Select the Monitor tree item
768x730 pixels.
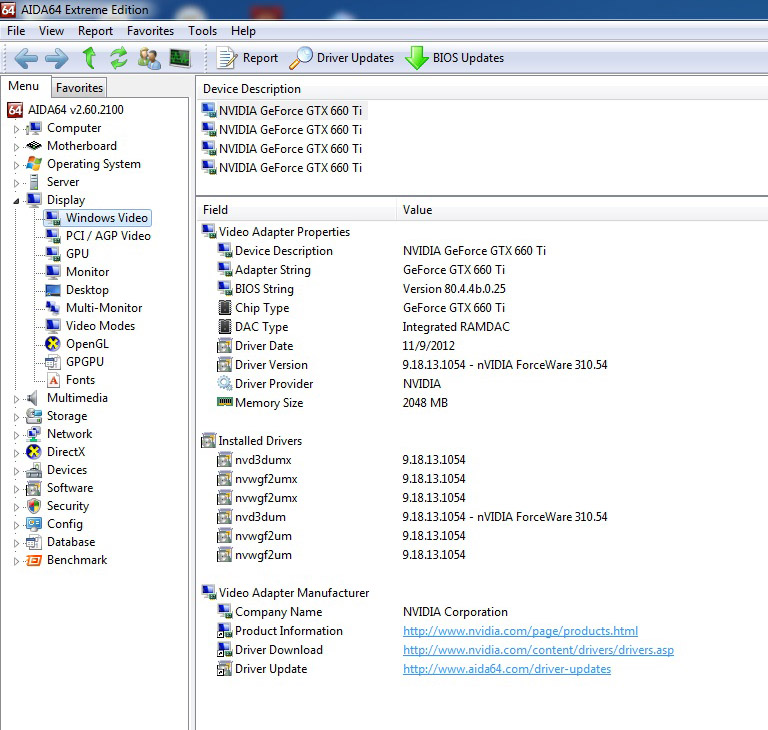pos(88,272)
